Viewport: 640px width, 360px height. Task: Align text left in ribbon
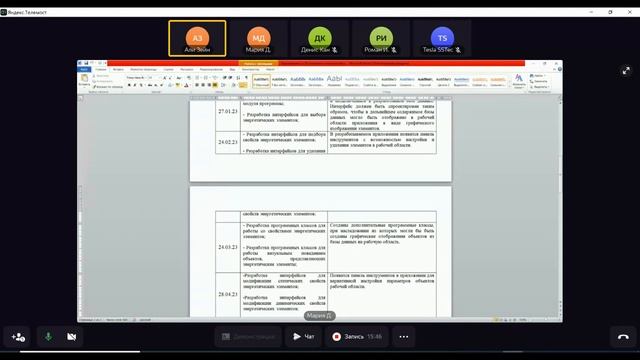point(197,85)
